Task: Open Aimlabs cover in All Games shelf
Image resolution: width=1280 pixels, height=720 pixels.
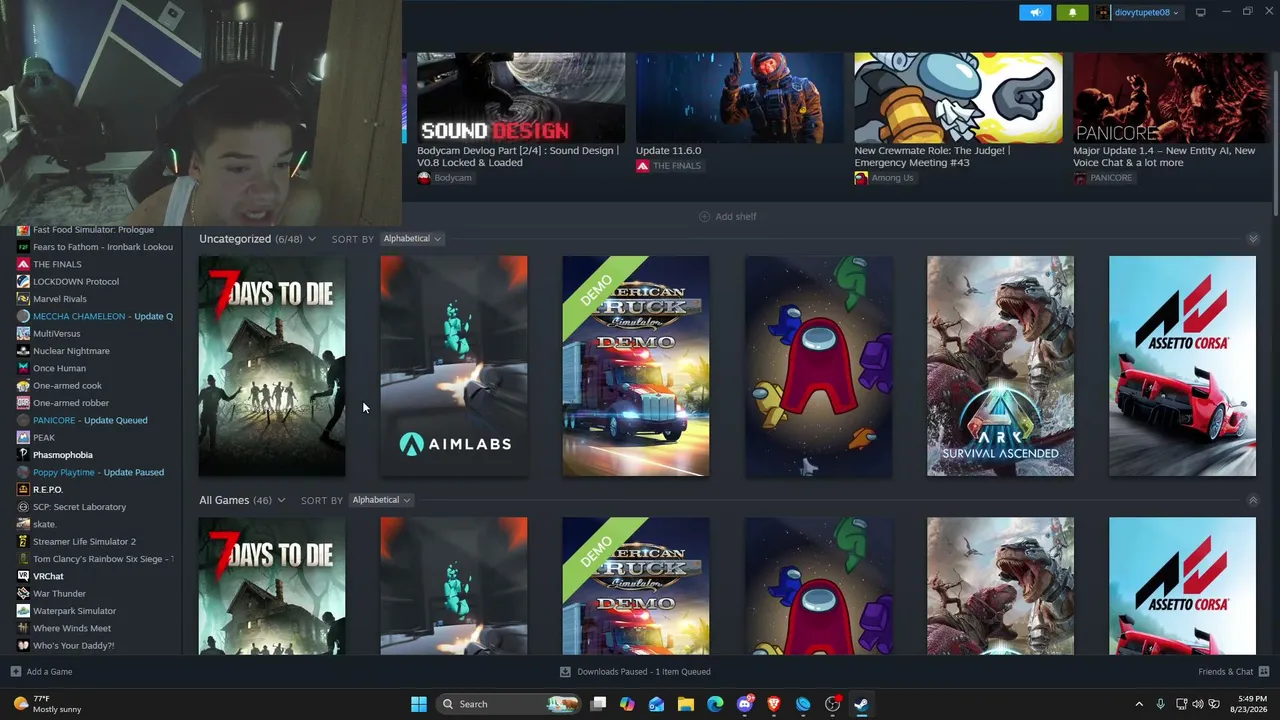Action: [454, 586]
